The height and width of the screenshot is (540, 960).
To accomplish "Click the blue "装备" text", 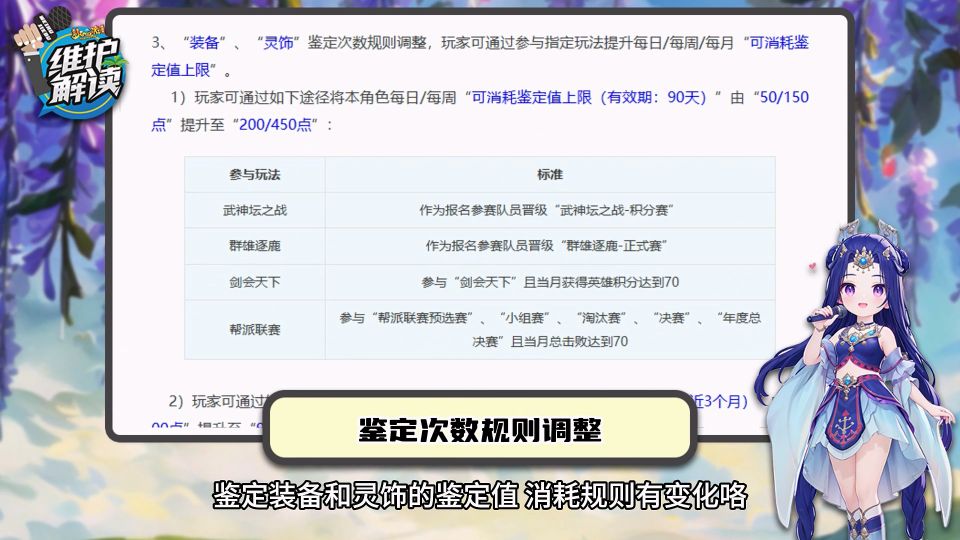I will point(204,43).
